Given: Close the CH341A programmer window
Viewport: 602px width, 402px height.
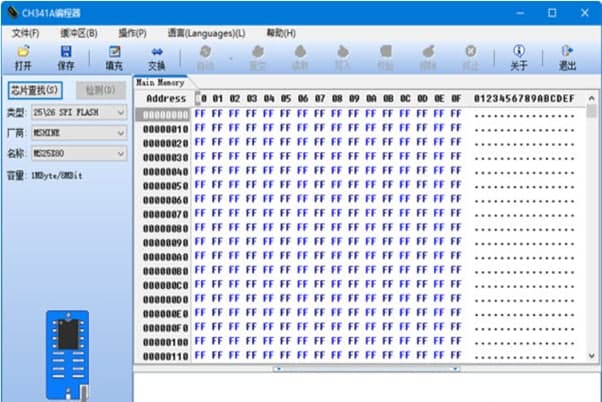Looking at the screenshot, I should 584,13.
